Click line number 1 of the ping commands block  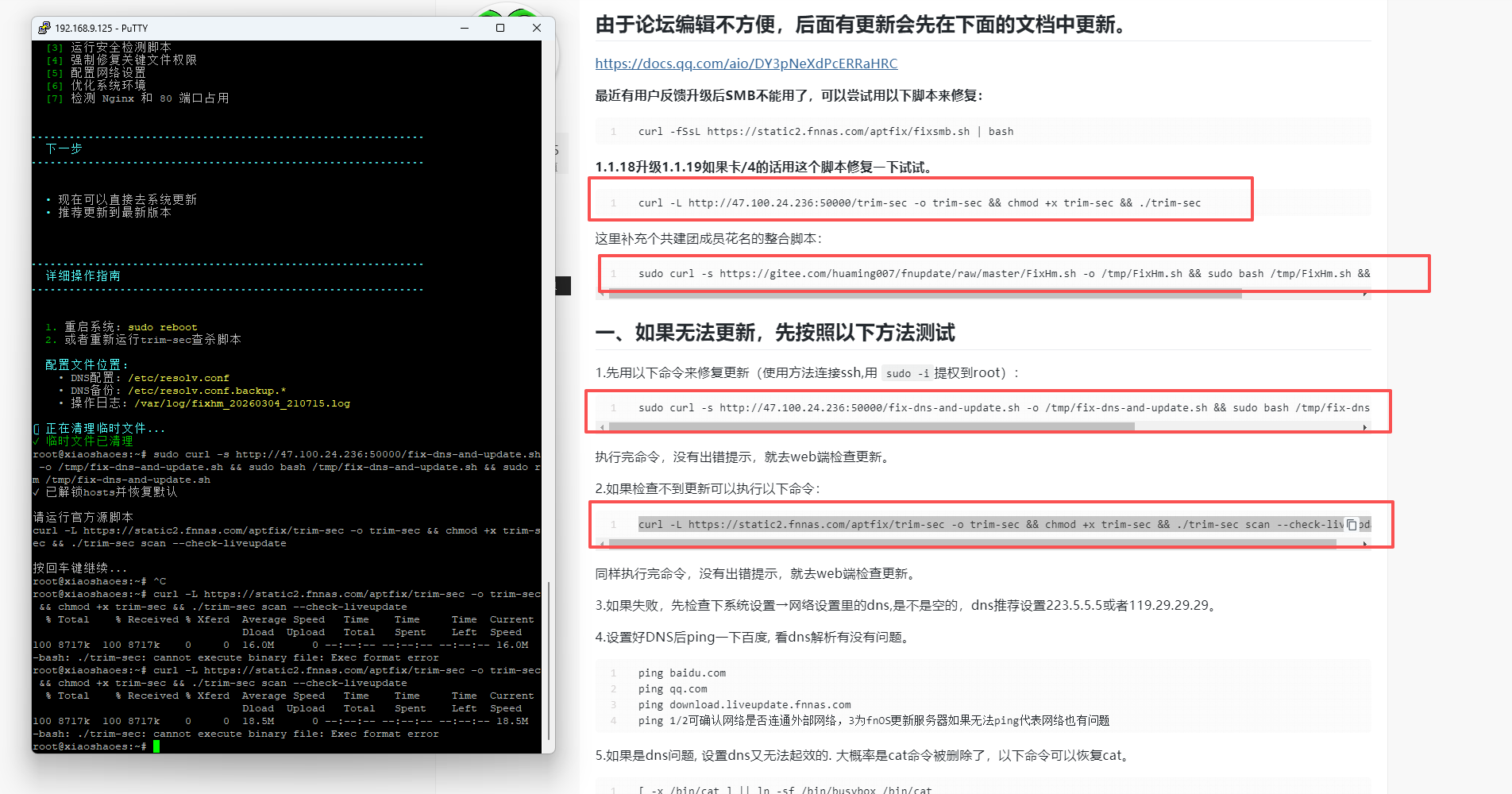tap(612, 673)
